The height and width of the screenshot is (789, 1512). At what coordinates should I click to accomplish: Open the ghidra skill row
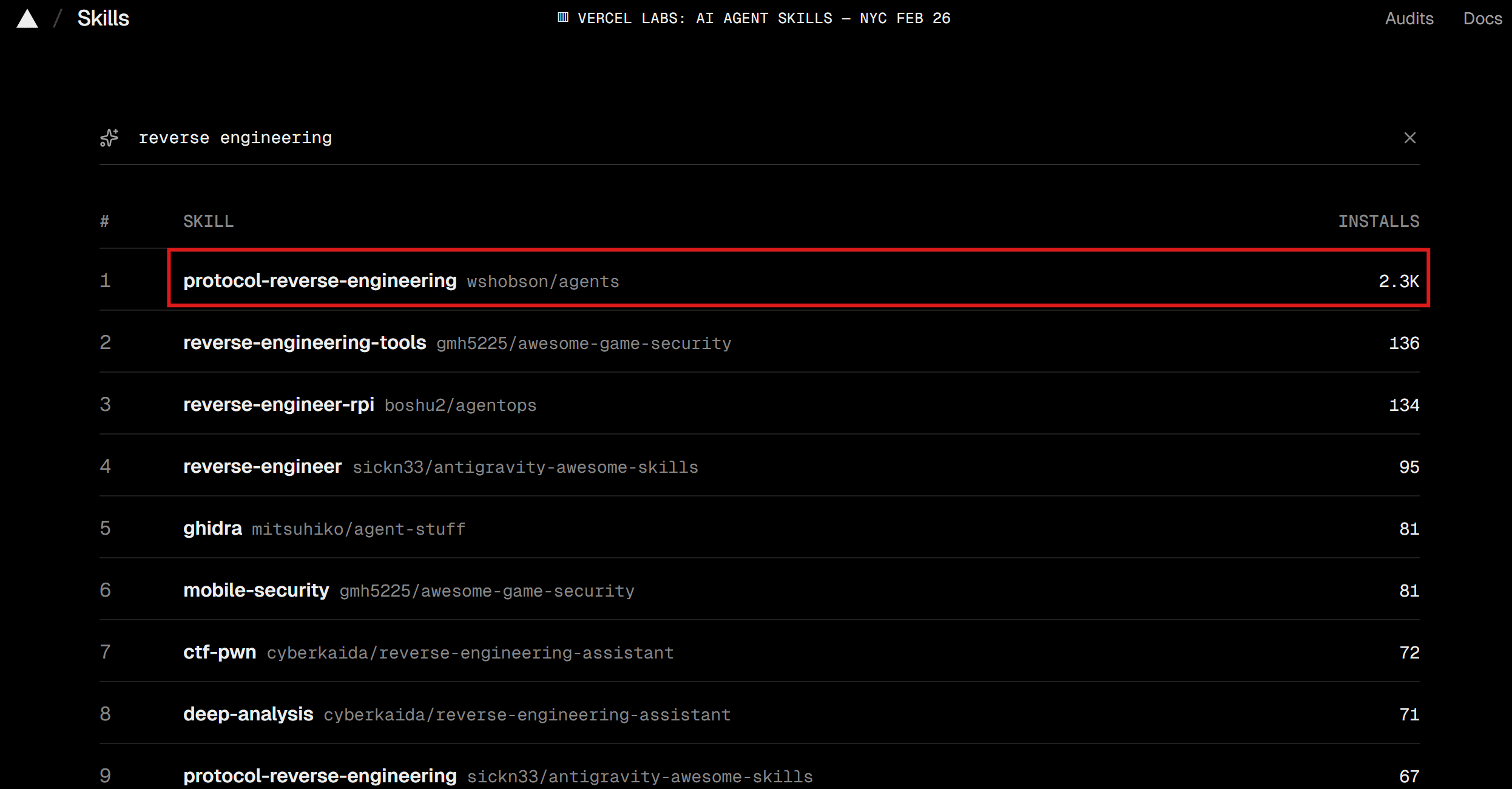tap(212, 528)
